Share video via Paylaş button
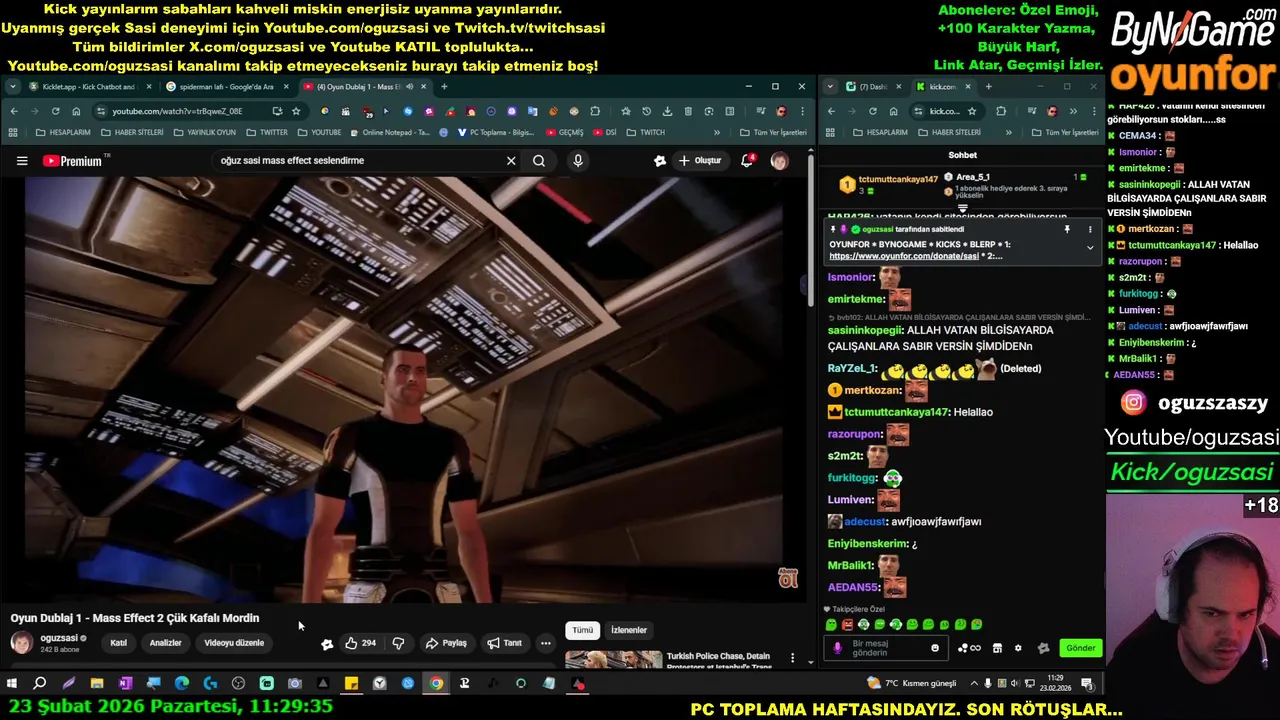Screen dimensions: 1280x720 (x=446, y=643)
